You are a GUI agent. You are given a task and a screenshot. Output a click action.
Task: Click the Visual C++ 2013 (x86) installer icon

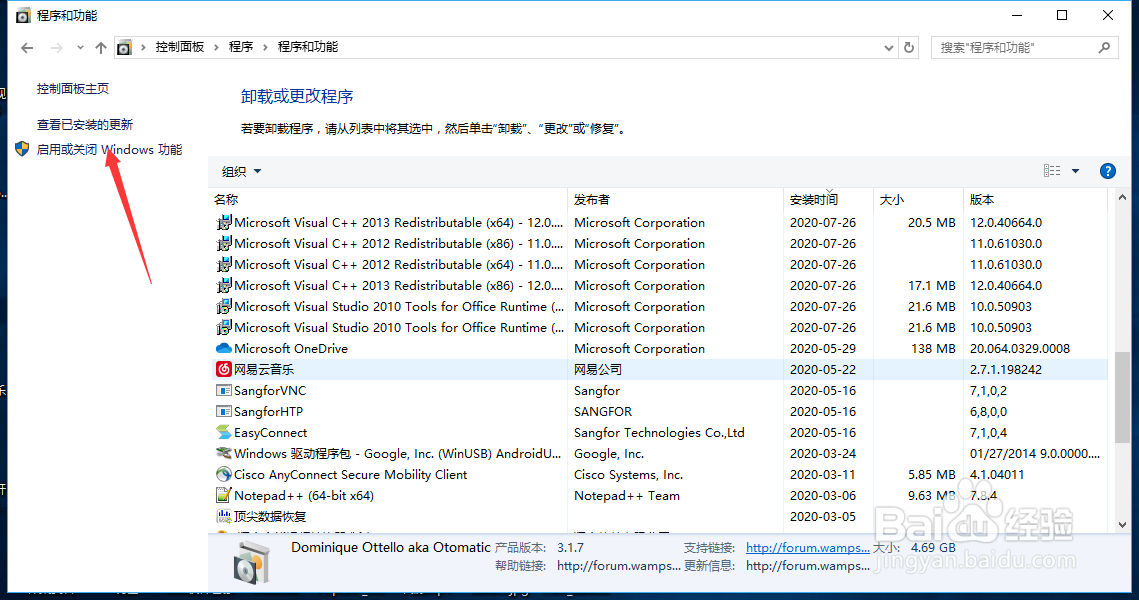pyautogui.click(x=224, y=285)
